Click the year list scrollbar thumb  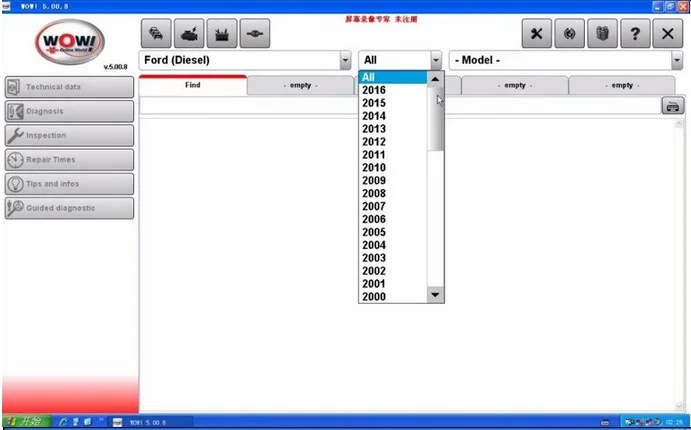pyautogui.click(x=435, y=119)
